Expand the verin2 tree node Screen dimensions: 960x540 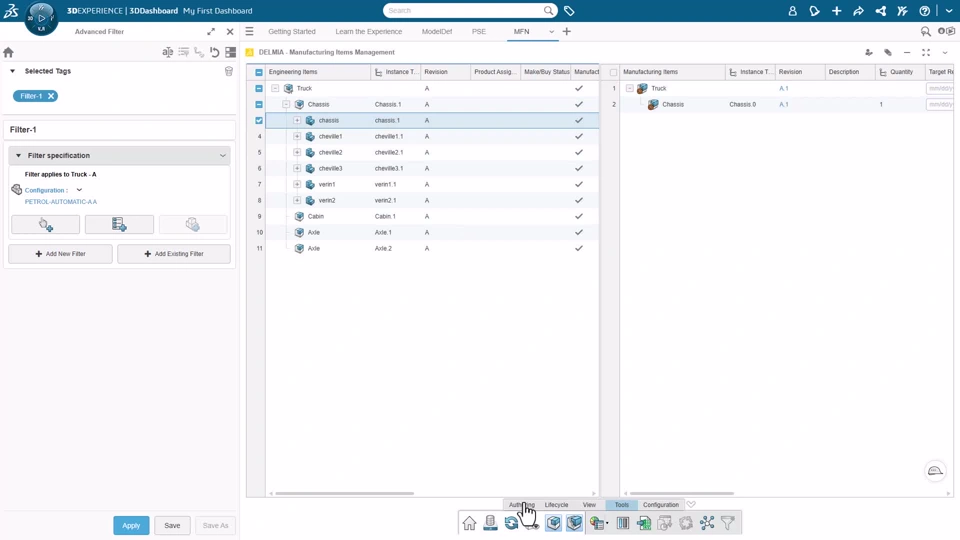click(x=297, y=200)
